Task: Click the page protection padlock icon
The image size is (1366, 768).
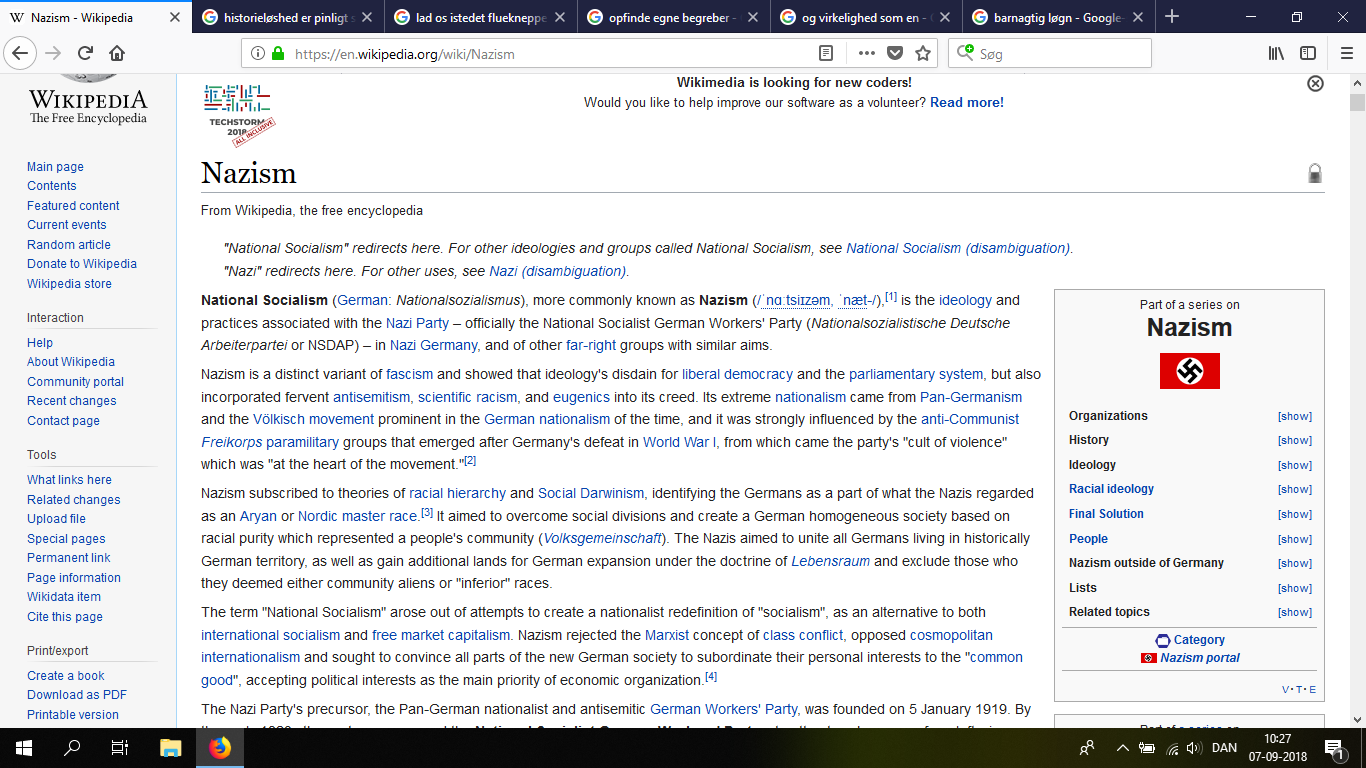Action: (x=1315, y=174)
